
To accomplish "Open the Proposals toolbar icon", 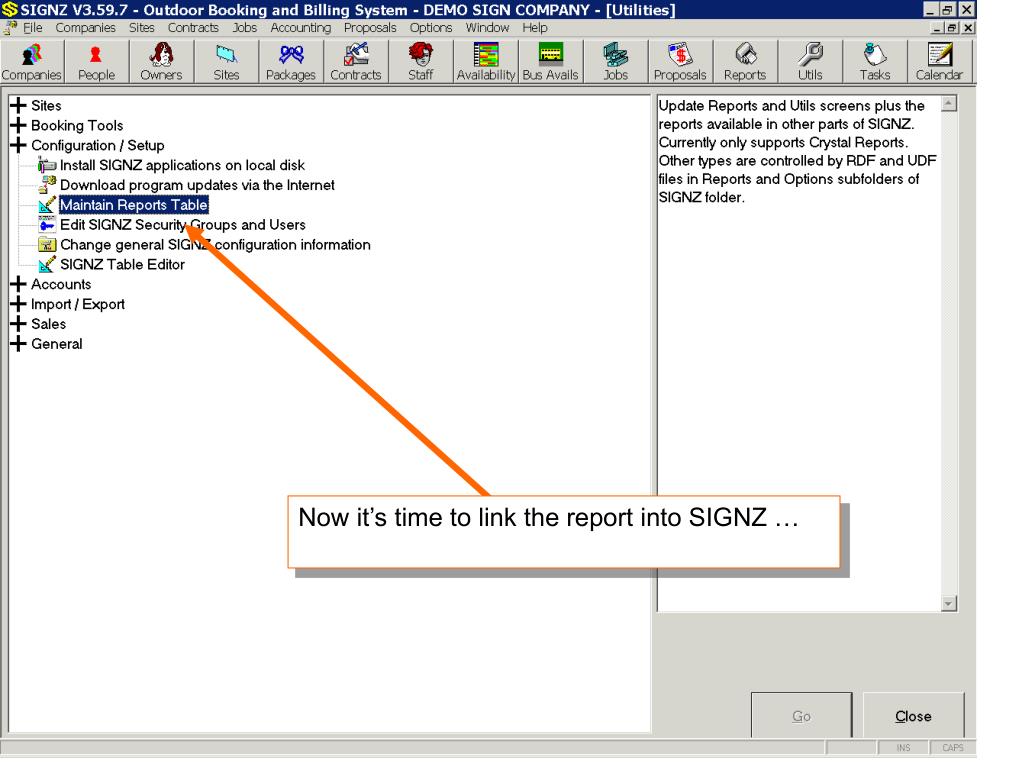I will [x=680, y=61].
